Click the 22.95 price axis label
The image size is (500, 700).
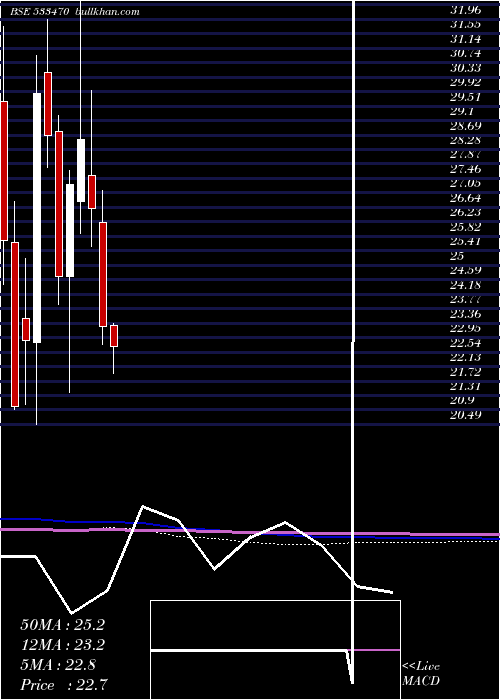tap(465, 329)
